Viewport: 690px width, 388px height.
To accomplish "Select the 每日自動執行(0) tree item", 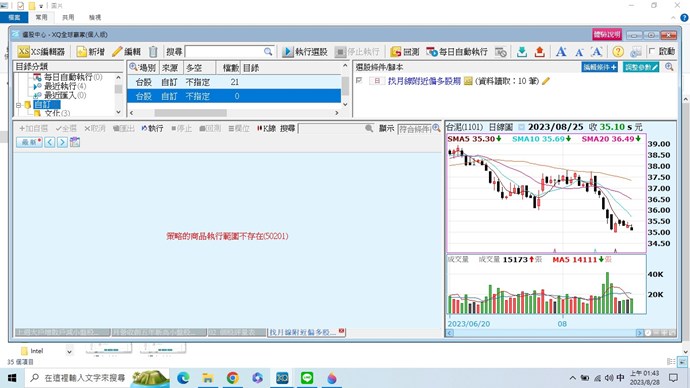I will (x=68, y=77).
